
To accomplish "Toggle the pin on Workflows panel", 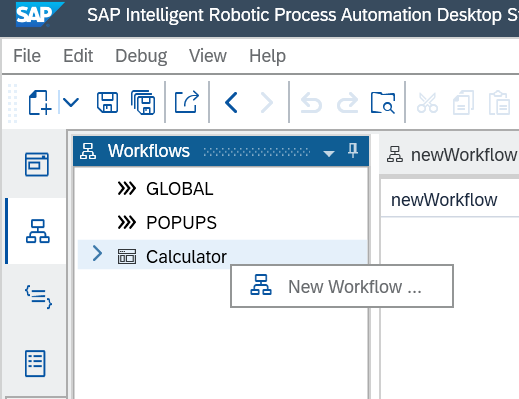I will pos(353,151).
